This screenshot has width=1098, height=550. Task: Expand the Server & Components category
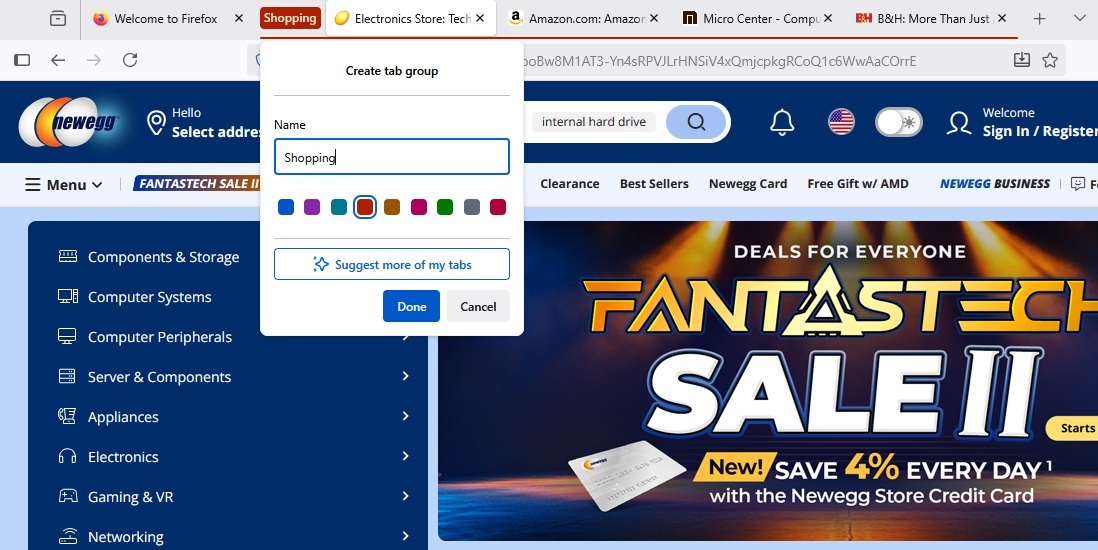coord(235,377)
